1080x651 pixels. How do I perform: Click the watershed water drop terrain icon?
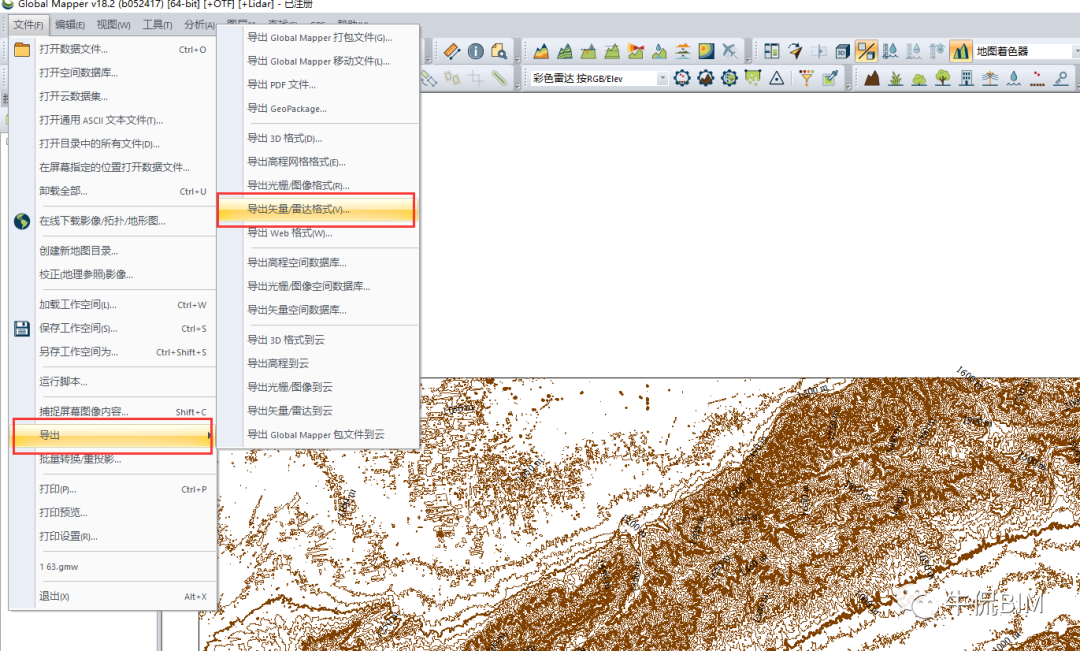click(659, 51)
